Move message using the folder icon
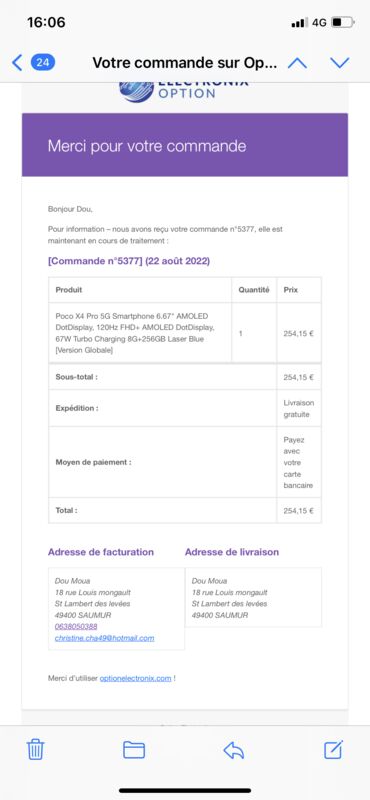370x800 pixels. point(134,749)
